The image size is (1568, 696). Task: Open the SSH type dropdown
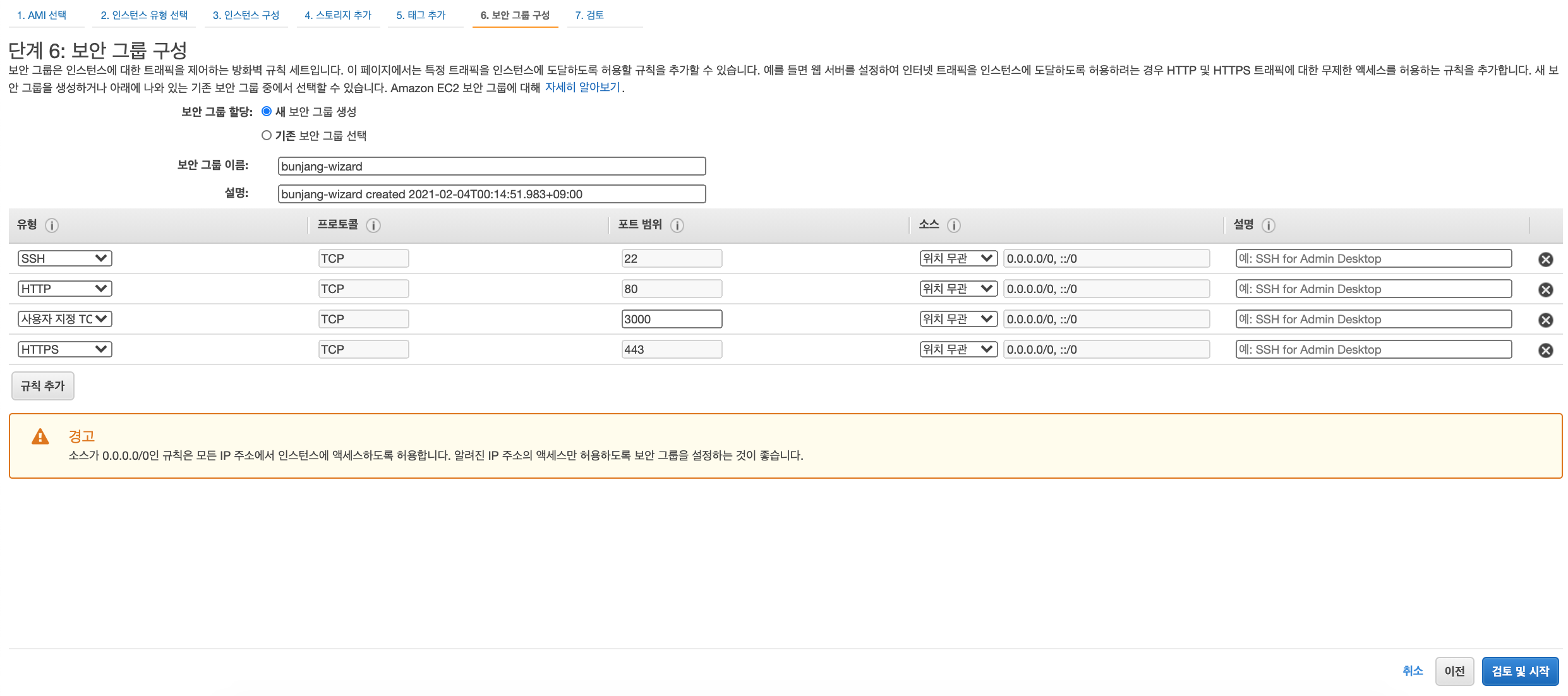click(64, 258)
